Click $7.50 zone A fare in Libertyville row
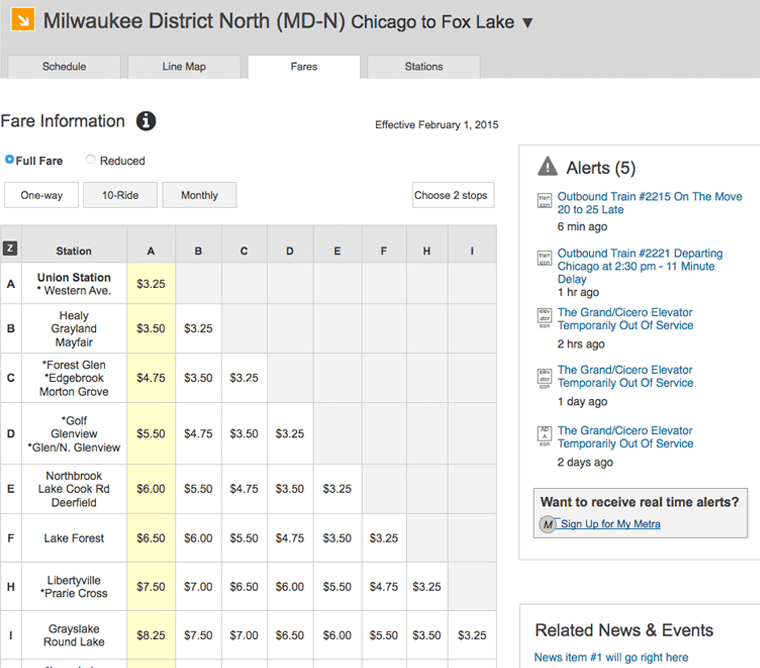 click(x=151, y=587)
